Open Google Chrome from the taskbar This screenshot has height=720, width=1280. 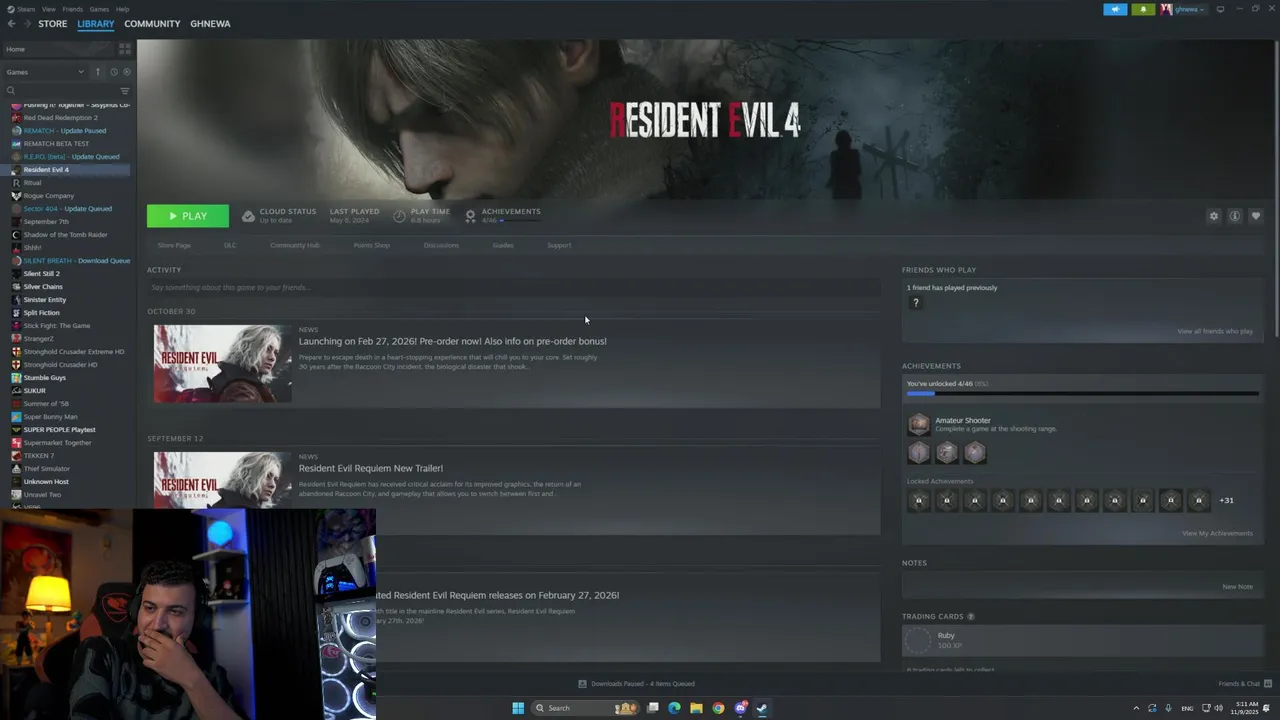click(718, 708)
